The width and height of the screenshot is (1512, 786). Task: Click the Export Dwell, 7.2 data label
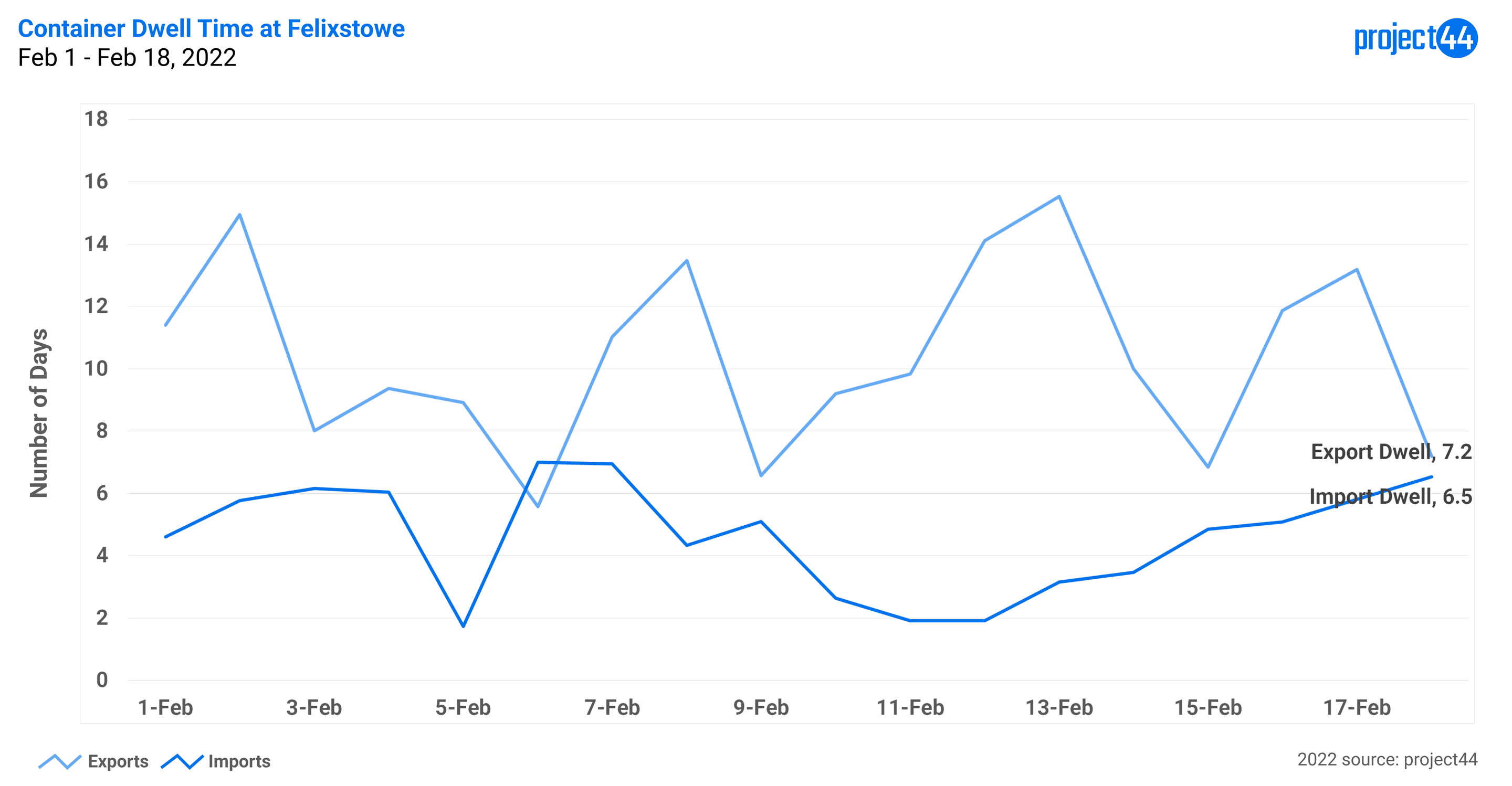1392,452
